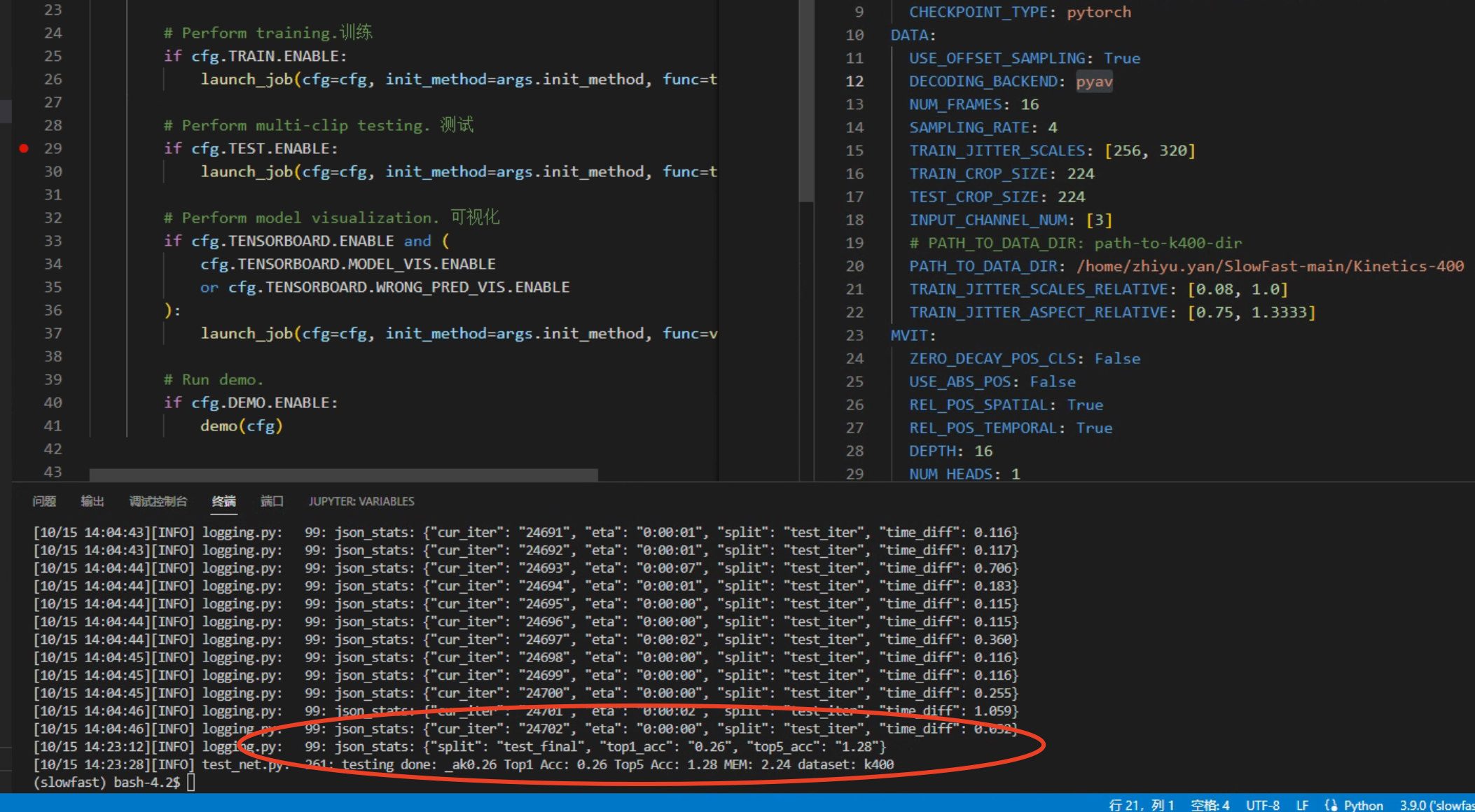Change line ending via the LF indicator
This screenshot has height=812, width=1475.
tap(1302, 806)
